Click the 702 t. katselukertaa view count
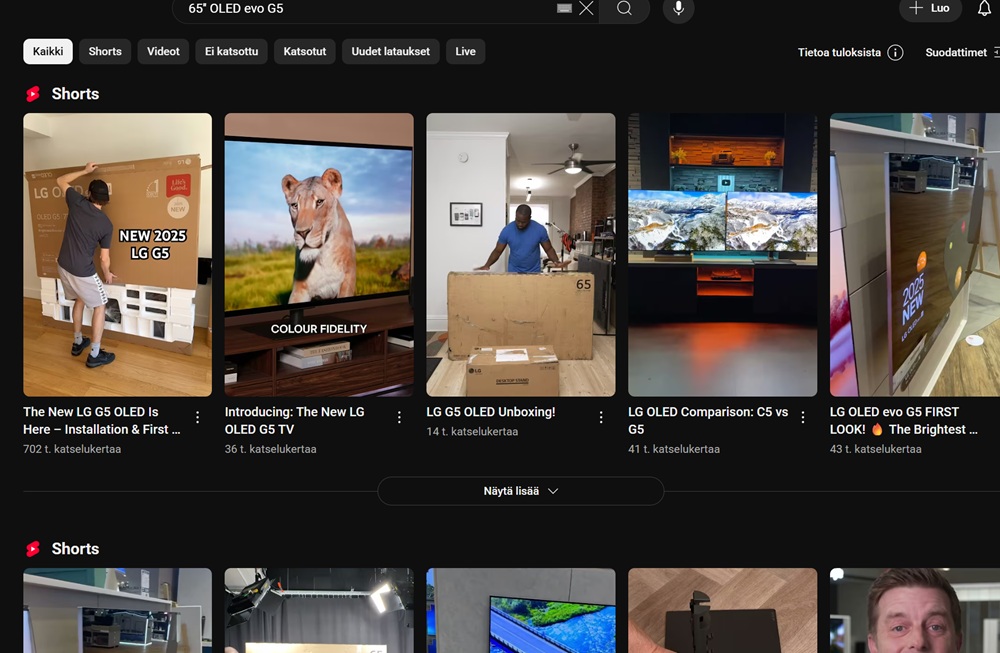This screenshot has height=653, width=1000. 72,449
